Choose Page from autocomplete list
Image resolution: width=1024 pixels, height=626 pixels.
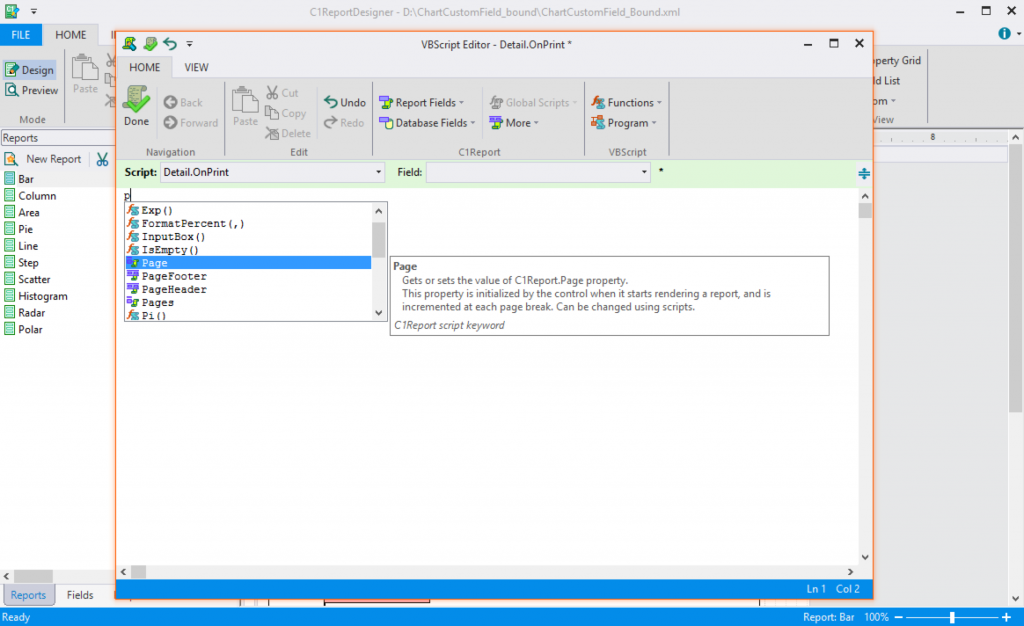pos(248,262)
